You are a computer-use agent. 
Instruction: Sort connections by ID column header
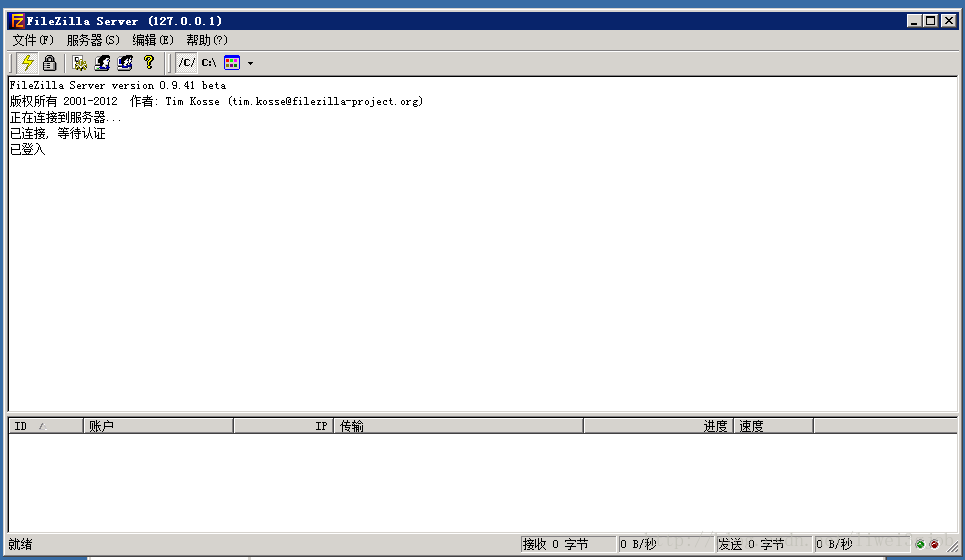pos(46,426)
